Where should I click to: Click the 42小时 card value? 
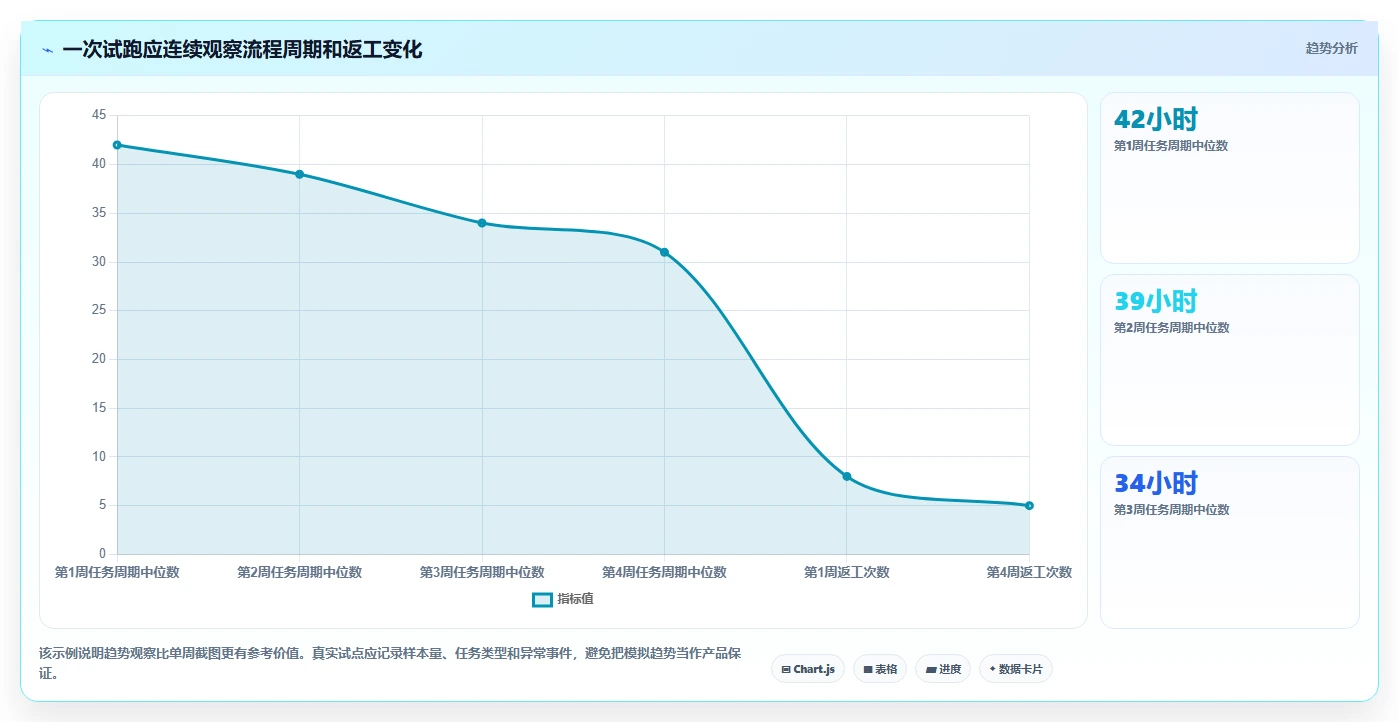coord(1156,119)
